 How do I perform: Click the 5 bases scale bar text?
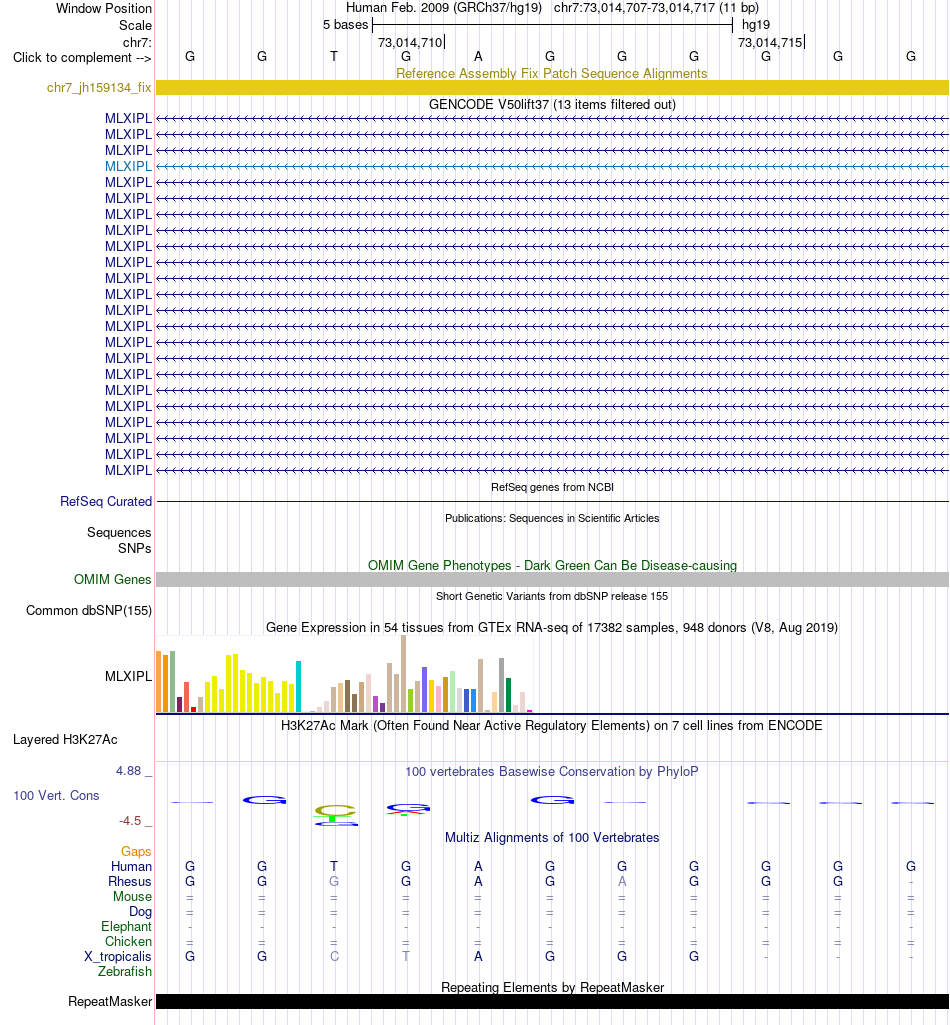[x=346, y=25]
